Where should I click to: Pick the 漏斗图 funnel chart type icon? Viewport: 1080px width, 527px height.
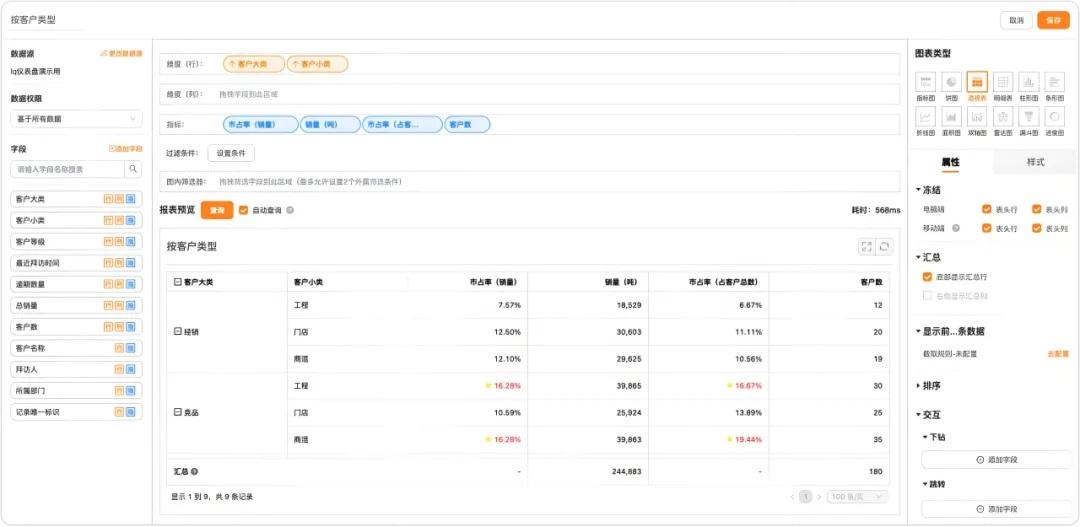coord(1028,116)
